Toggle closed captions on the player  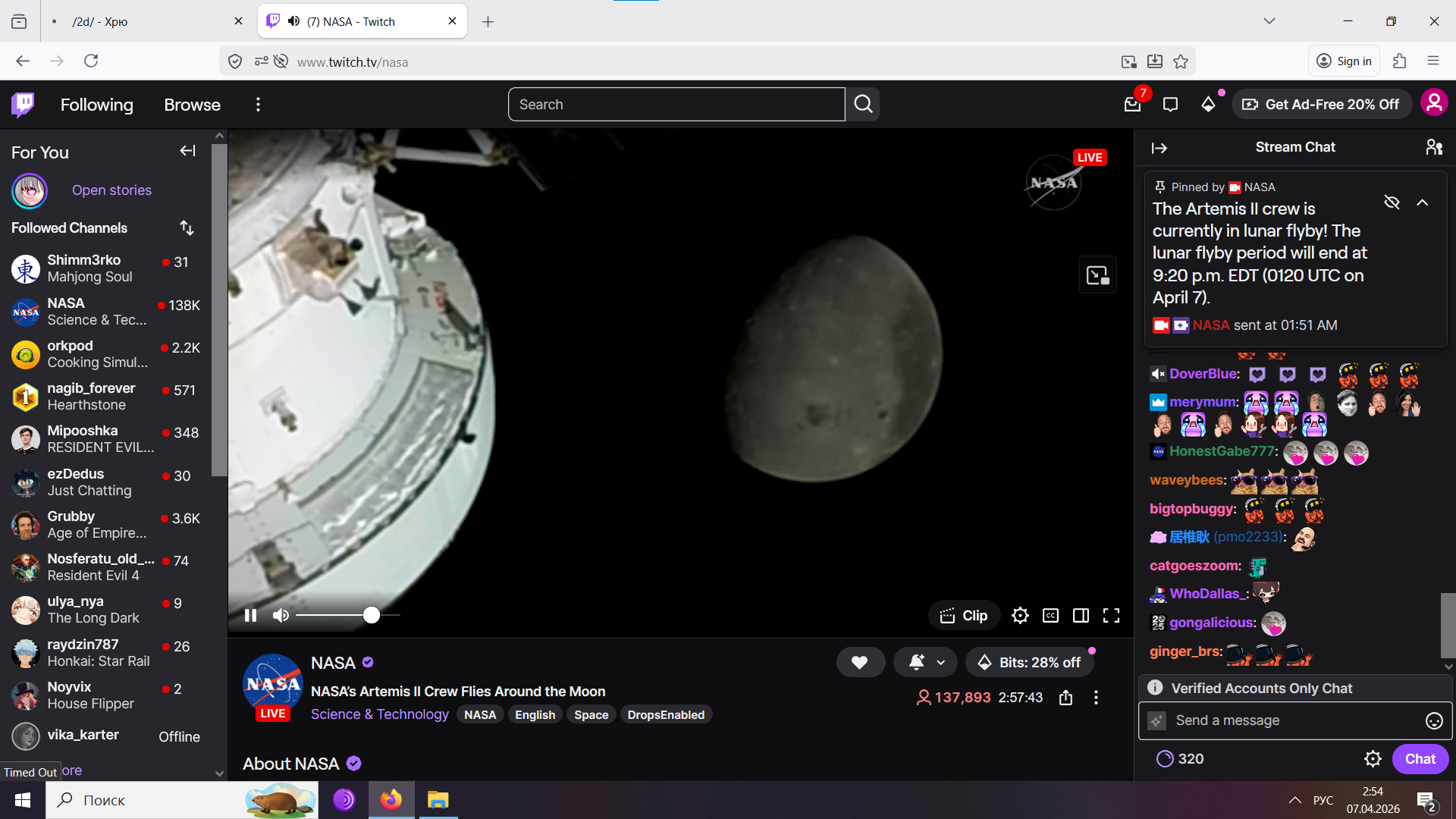click(1050, 615)
